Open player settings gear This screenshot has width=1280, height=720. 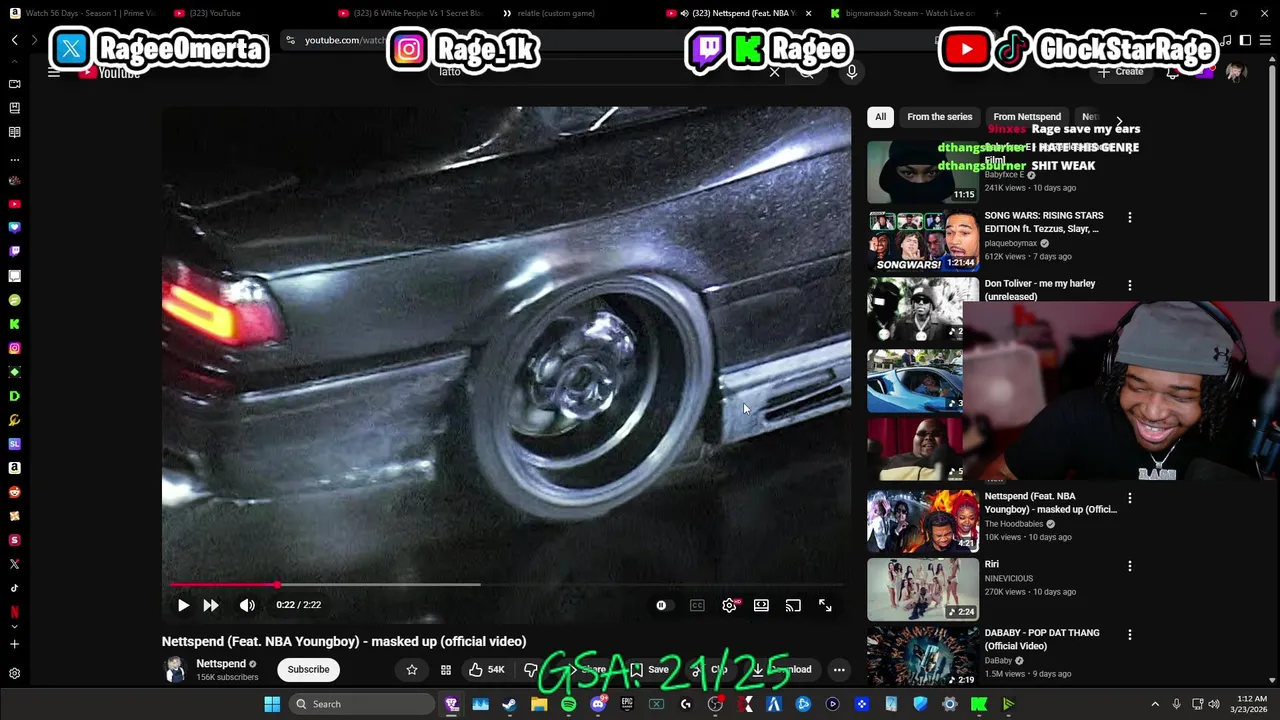point(729,605)
